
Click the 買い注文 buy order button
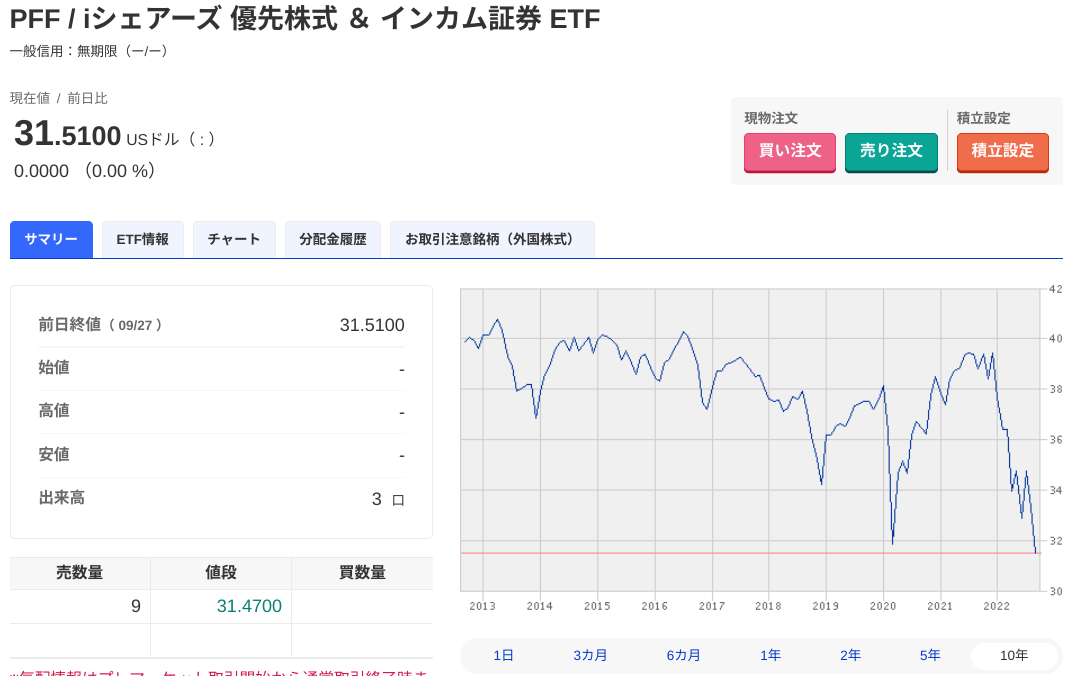789,152
